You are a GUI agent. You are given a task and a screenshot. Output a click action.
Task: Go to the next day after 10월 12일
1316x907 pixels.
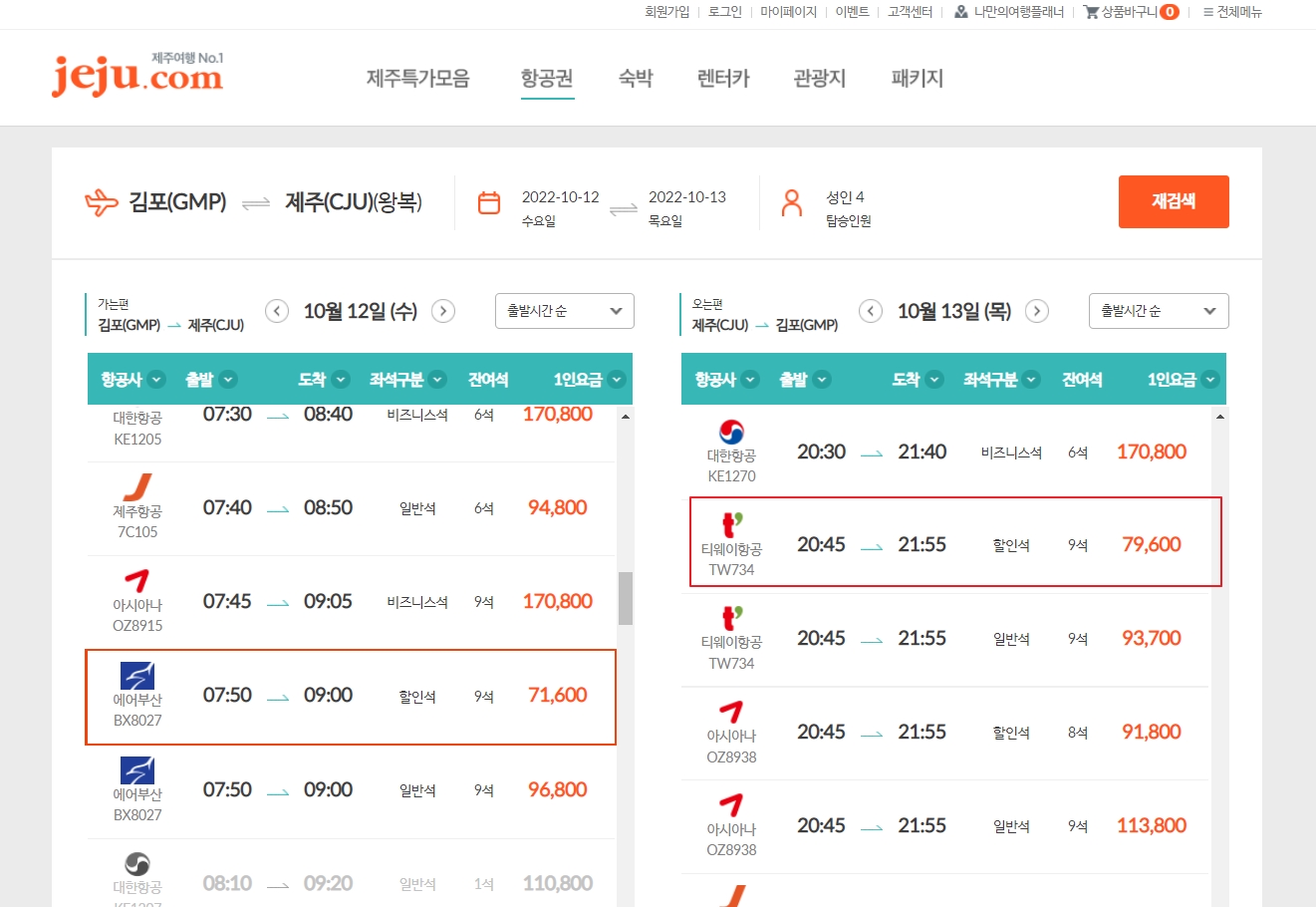[x=443, y=311]
